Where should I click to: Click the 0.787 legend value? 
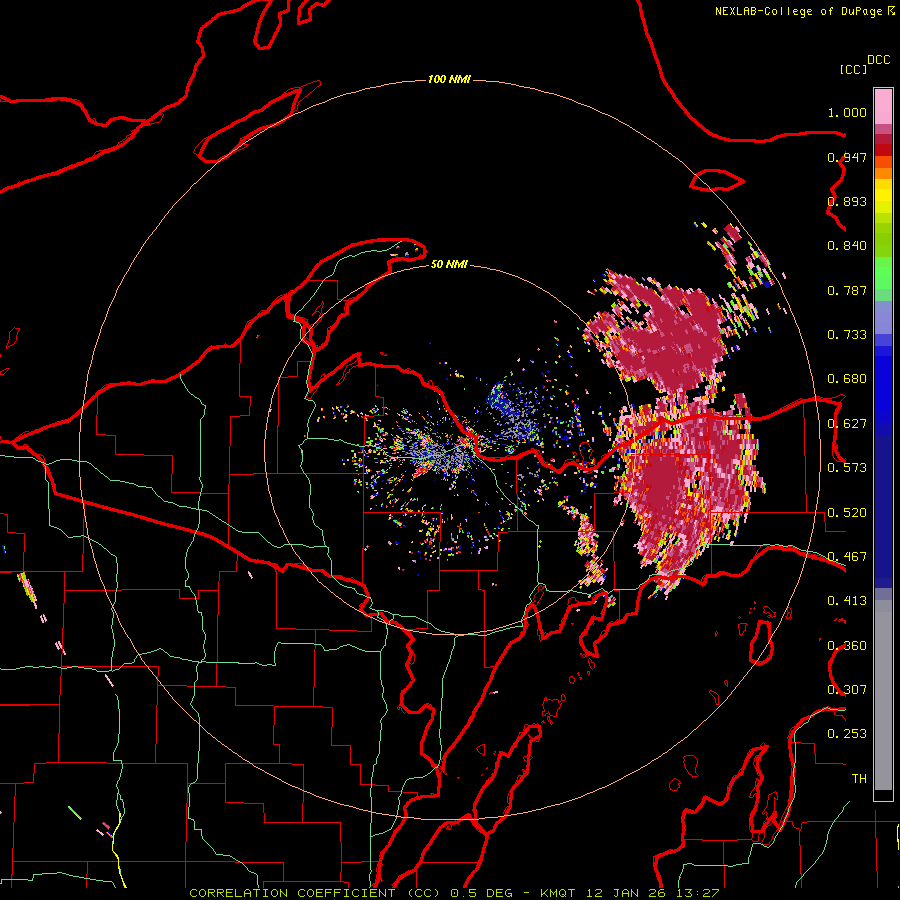pyautogui.click(x=847, y=290)
